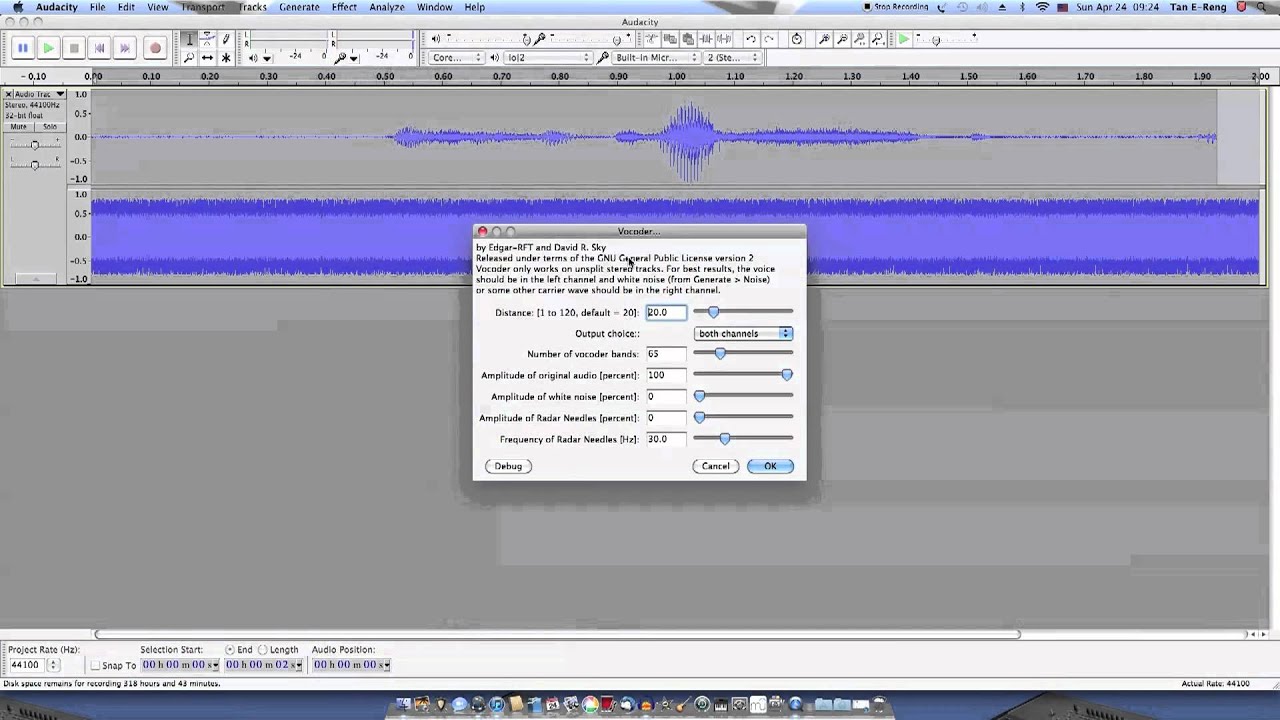Open the Tracks menu
1280x720 pixels.
click(x=252, y=7)
